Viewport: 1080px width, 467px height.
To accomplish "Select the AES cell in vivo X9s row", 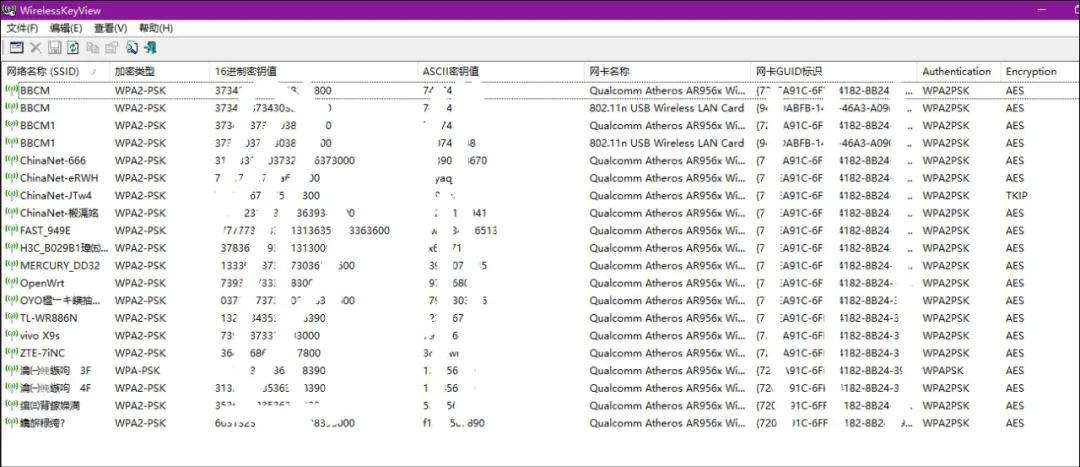I will [x=1015, y=335].
